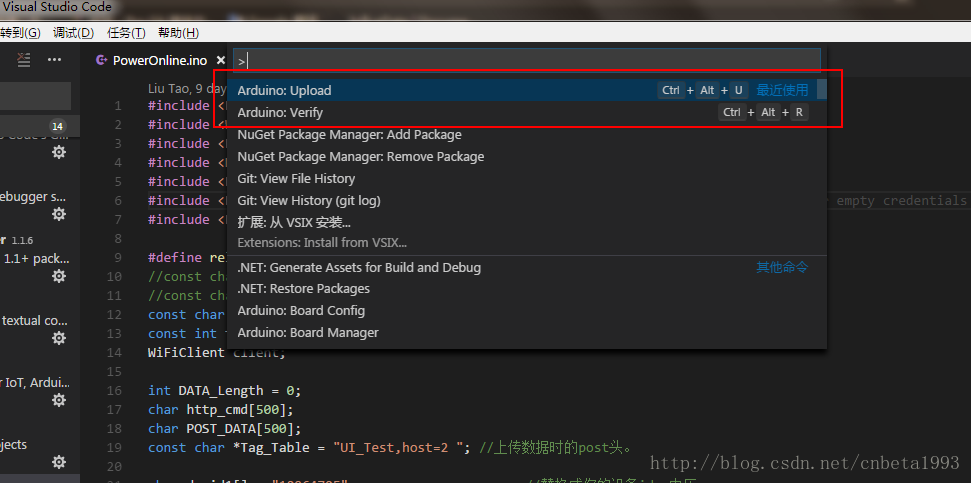Viewport: 971px width, 483px height.
Task: Select Arduino: Board Config command
Action: (527, 311)
